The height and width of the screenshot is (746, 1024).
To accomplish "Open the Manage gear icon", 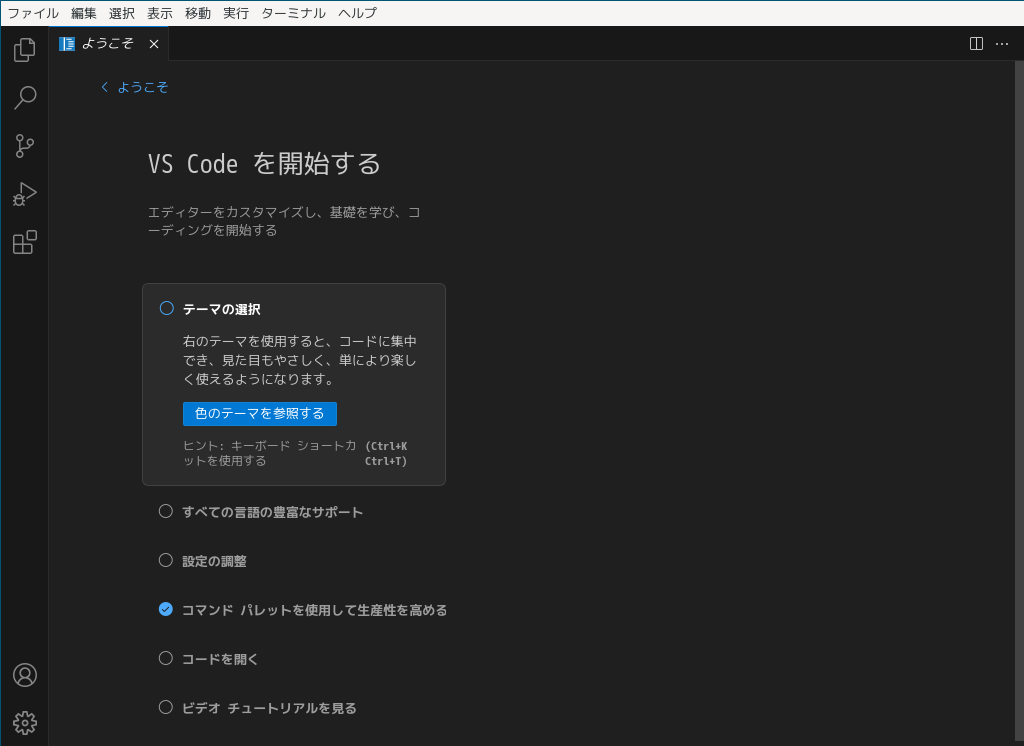I will pos(25,722).
